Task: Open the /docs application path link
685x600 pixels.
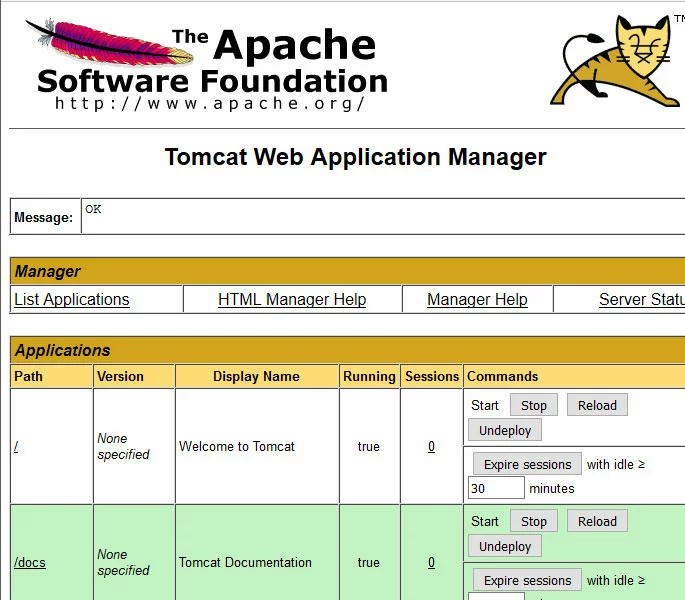Action: [x=30, y=563]
